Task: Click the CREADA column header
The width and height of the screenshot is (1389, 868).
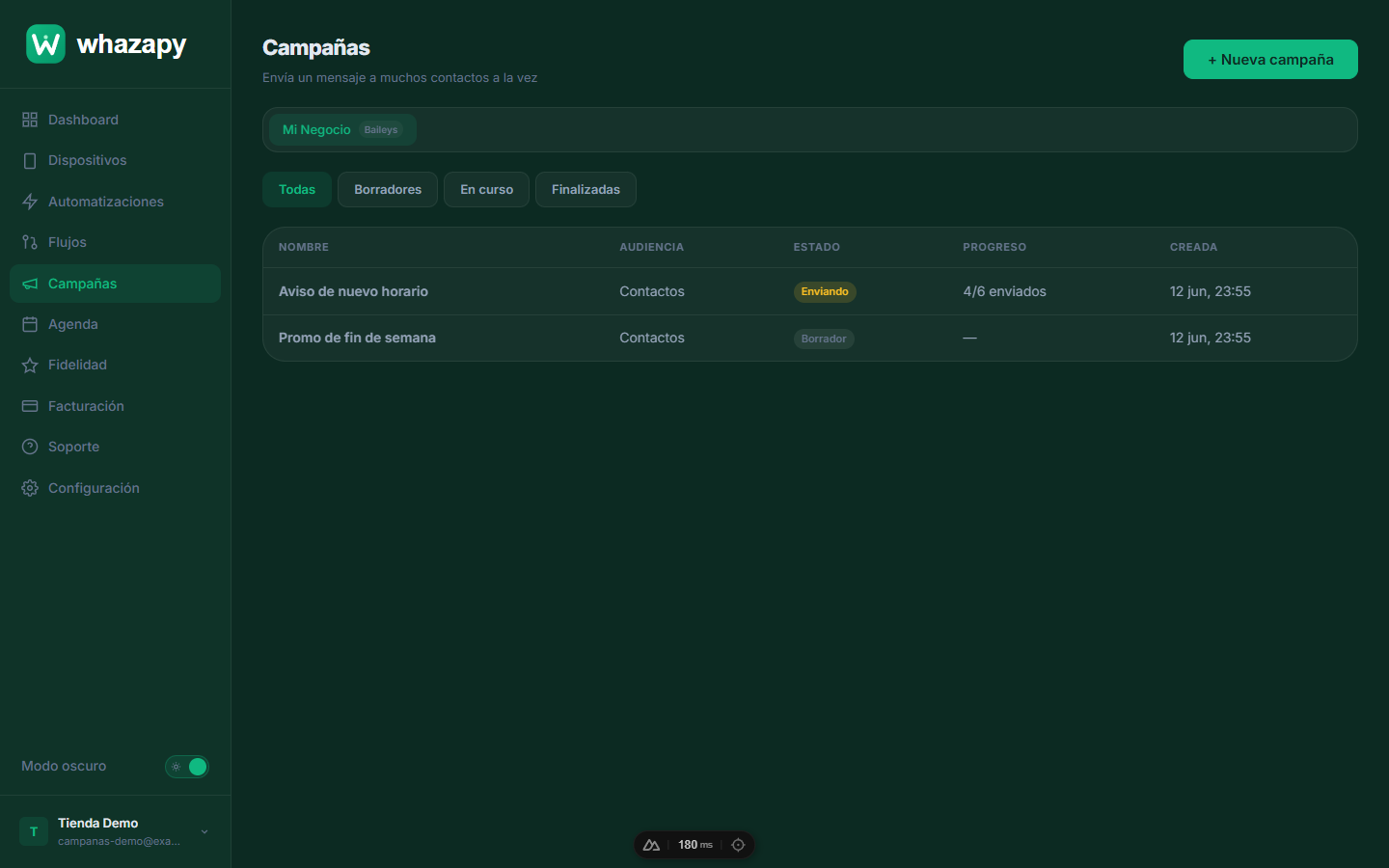Action: [1193, 247]
